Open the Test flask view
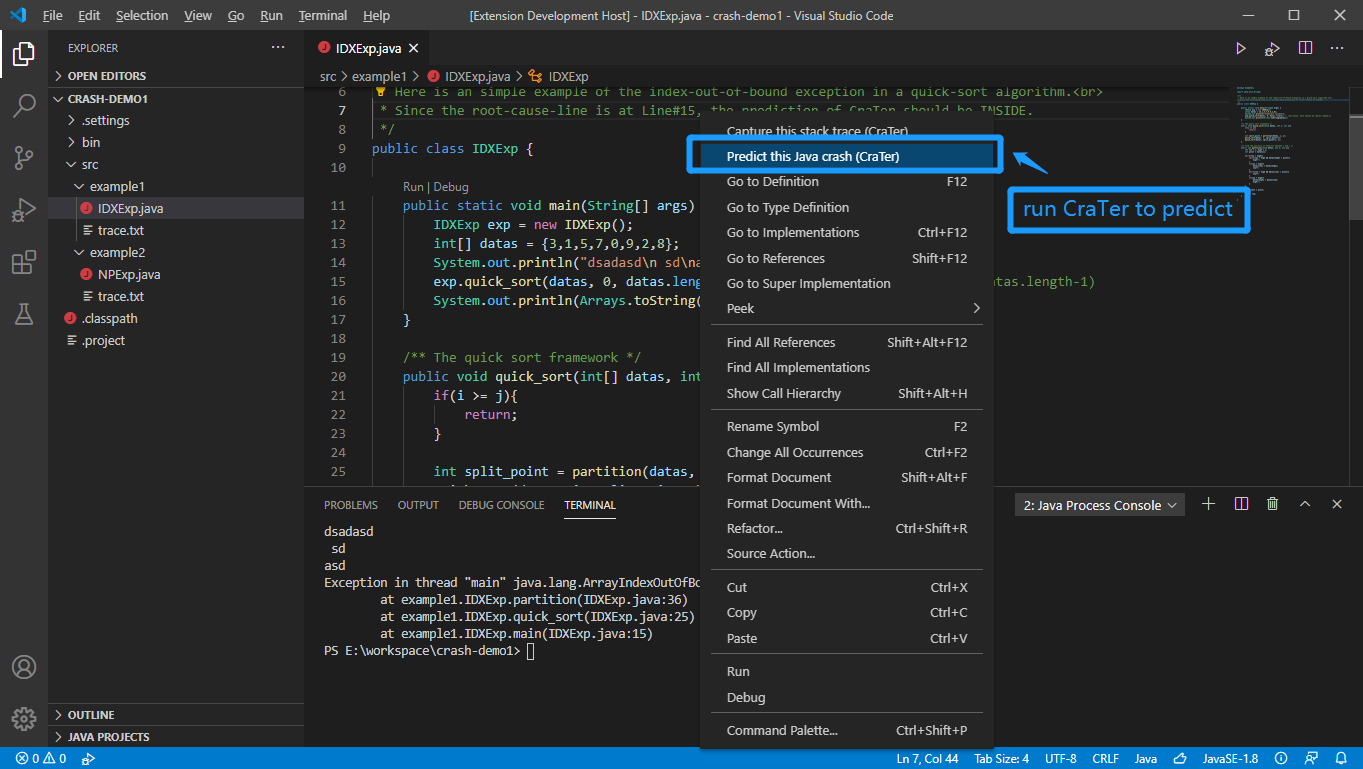 tap(24, 314)
